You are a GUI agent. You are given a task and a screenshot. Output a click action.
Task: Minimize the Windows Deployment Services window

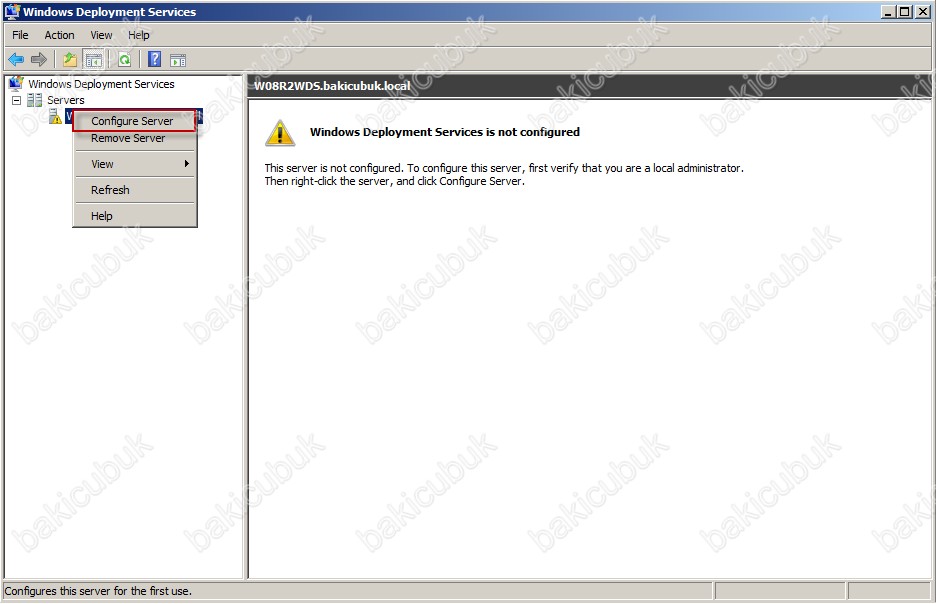tap(889, 11)
